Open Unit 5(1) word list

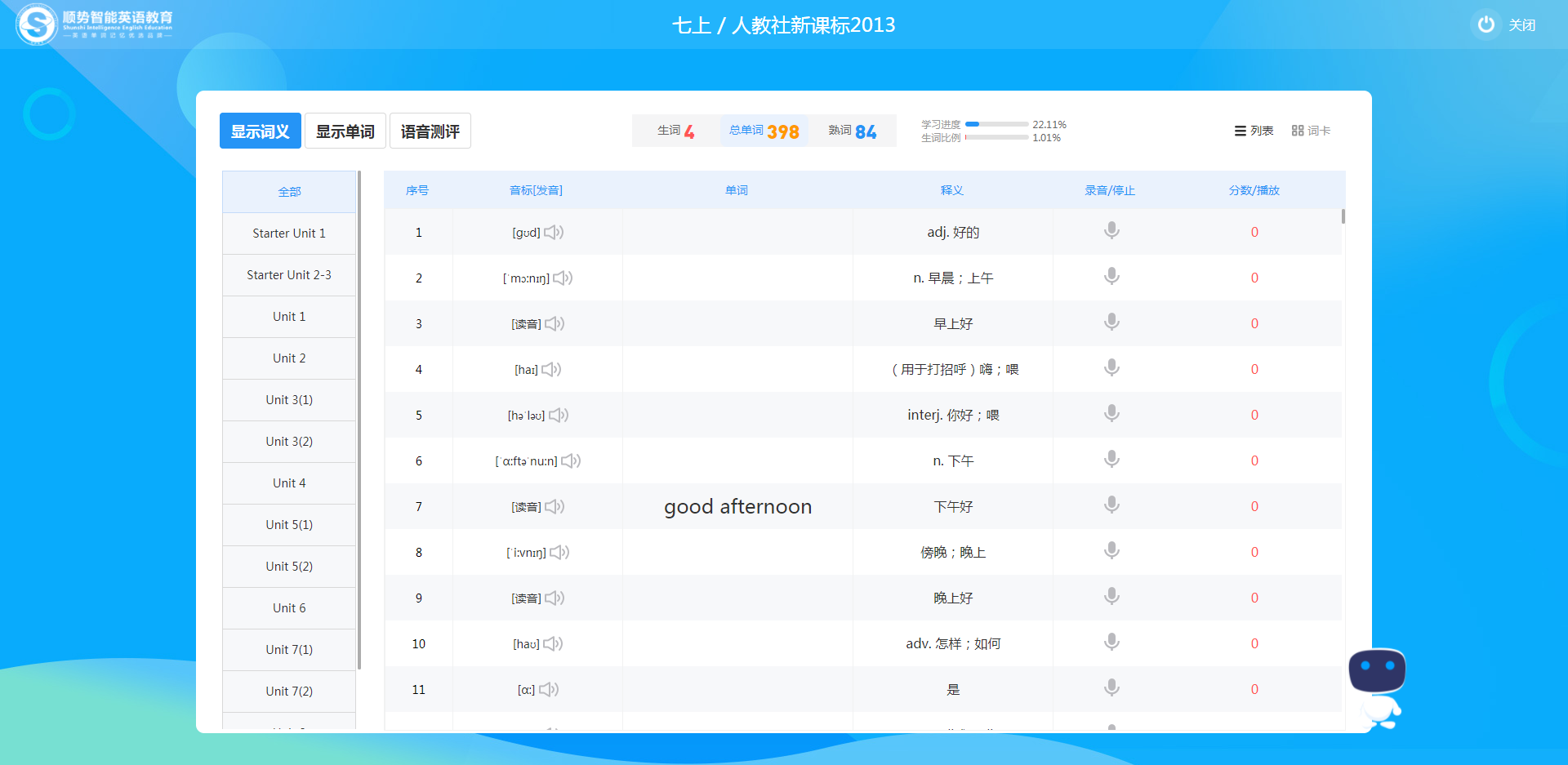[289, 525]
